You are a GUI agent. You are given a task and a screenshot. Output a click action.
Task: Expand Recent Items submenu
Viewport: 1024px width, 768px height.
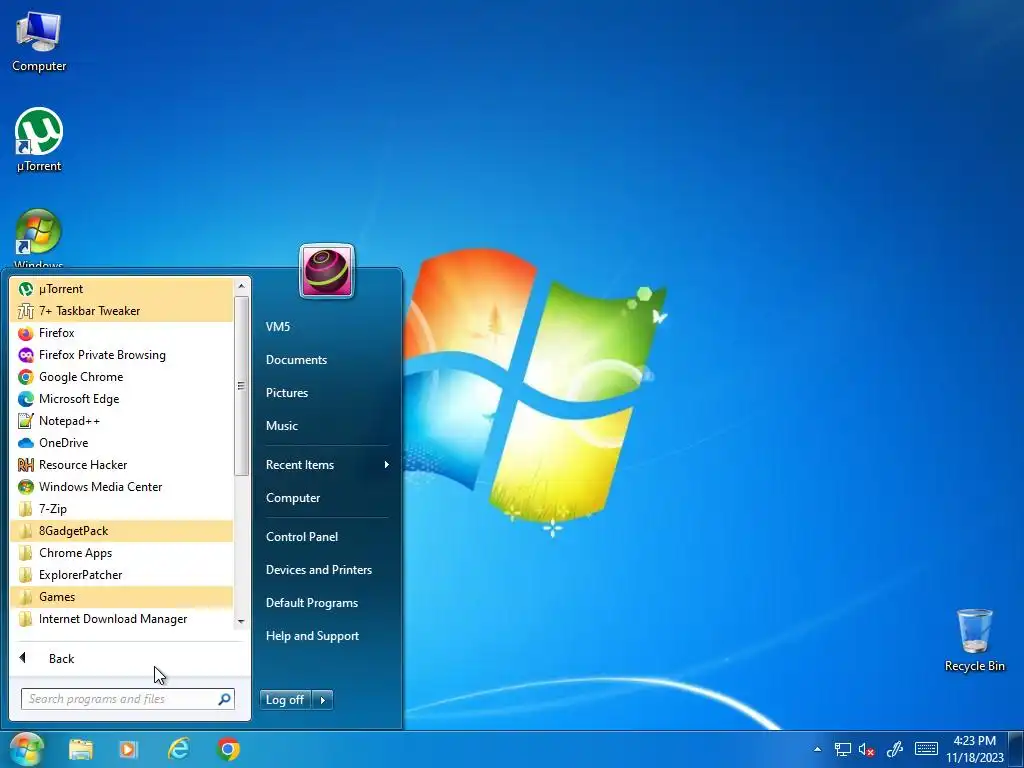coord(327,465)
